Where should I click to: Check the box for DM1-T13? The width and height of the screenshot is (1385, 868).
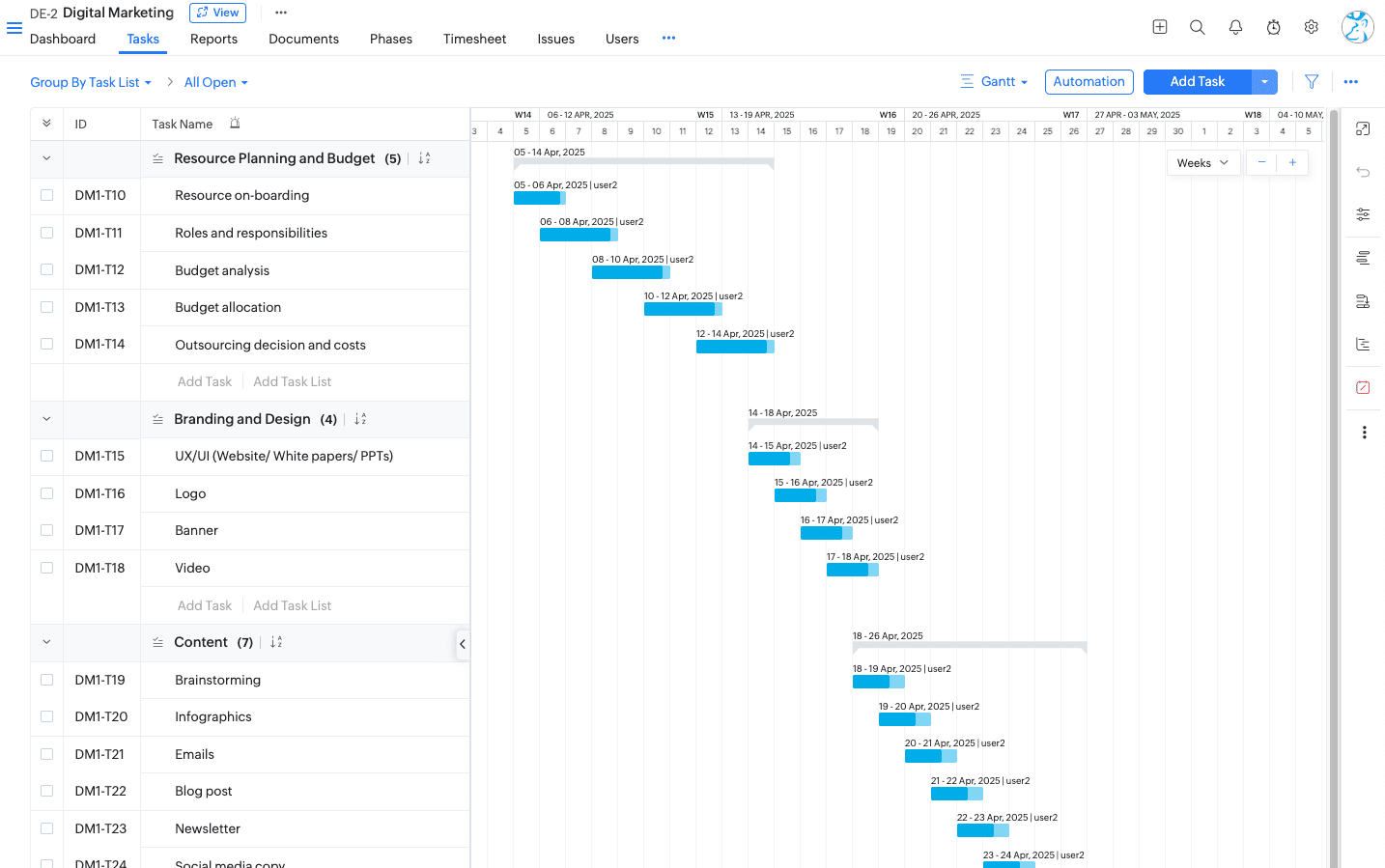(46, 307)
